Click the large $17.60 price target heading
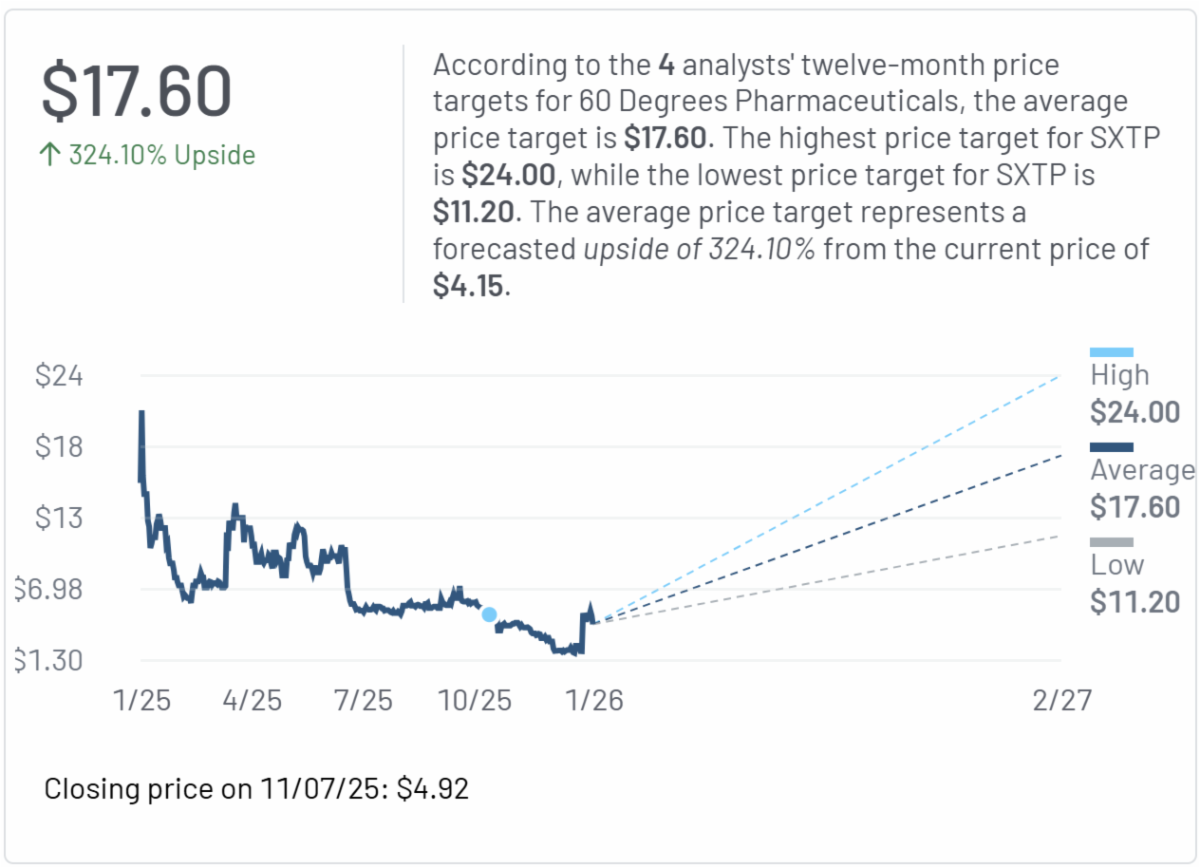Screen dimensions: 1200x868 (136, 92)
